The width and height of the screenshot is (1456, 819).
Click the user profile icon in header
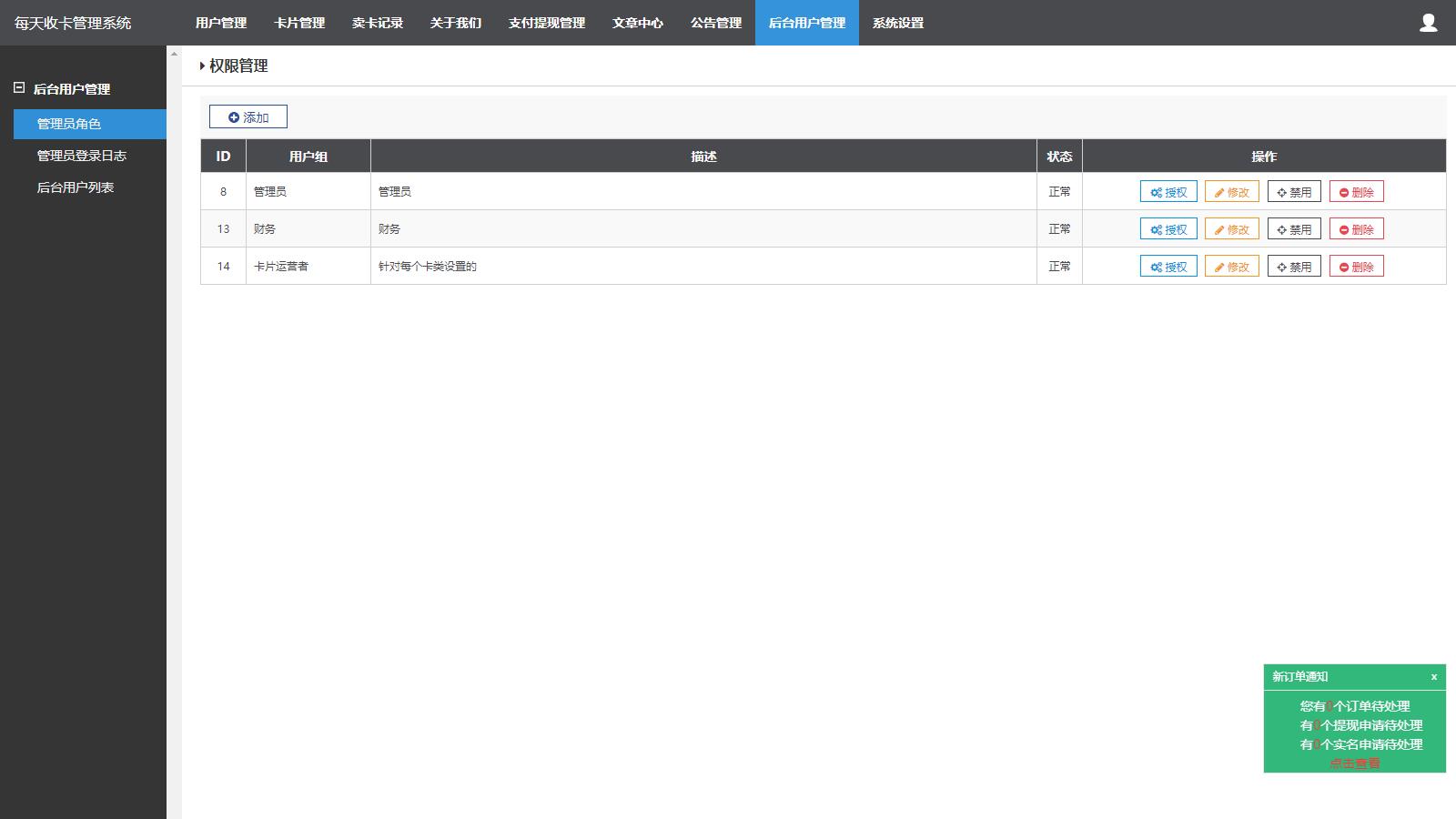pos(1428,23)
